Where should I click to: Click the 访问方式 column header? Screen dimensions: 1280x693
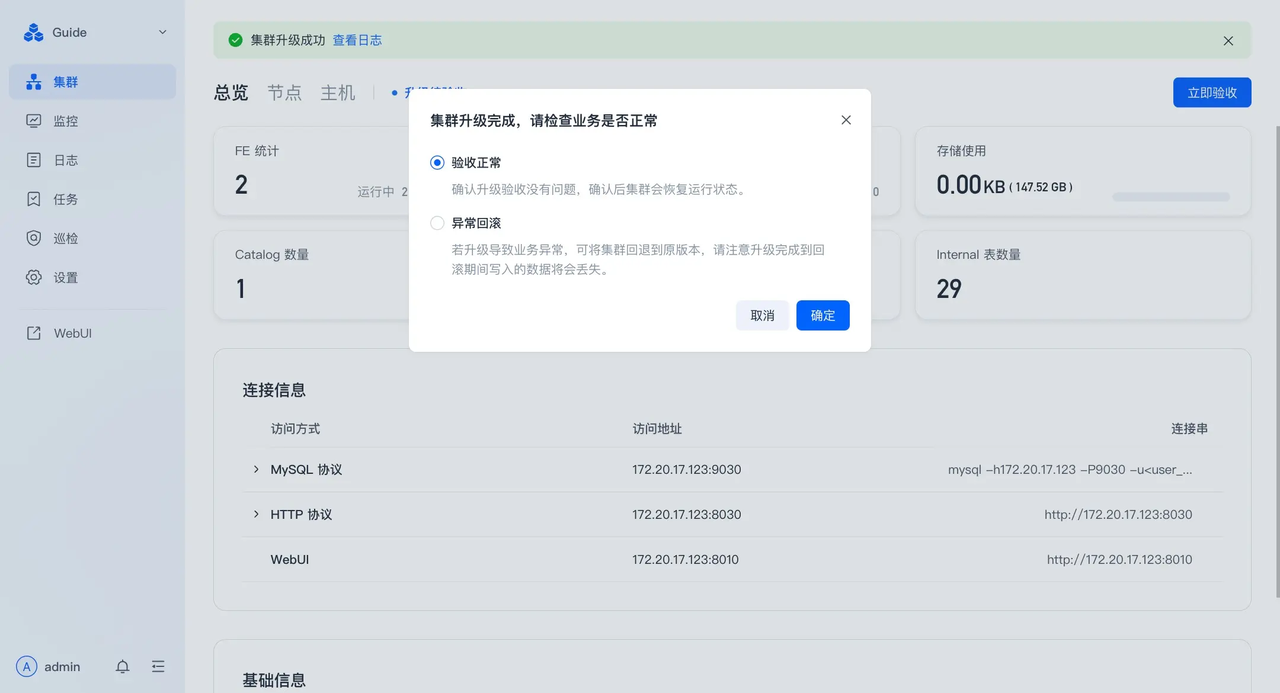[295, 428]
